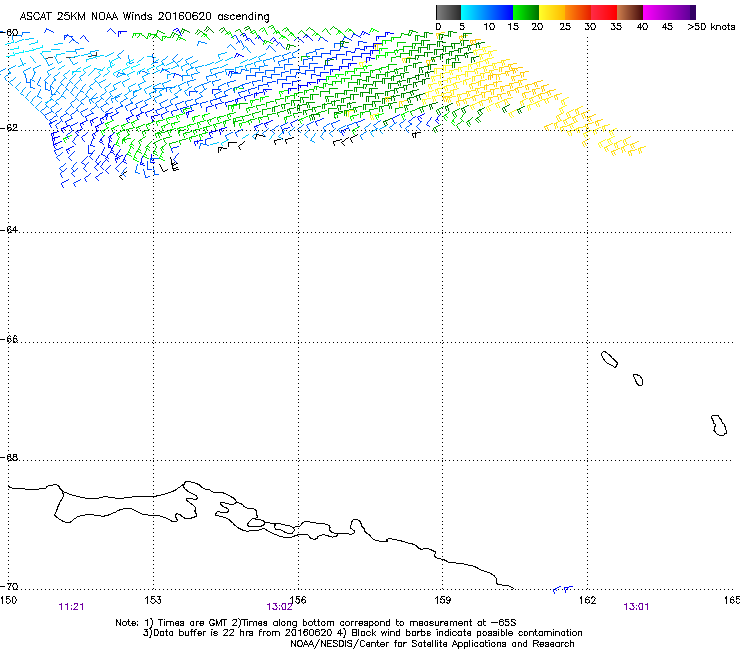Click the latitude label '-70'
Image resolution: width=740 pixels, height=650 pixels.
[x=9, y=586]
